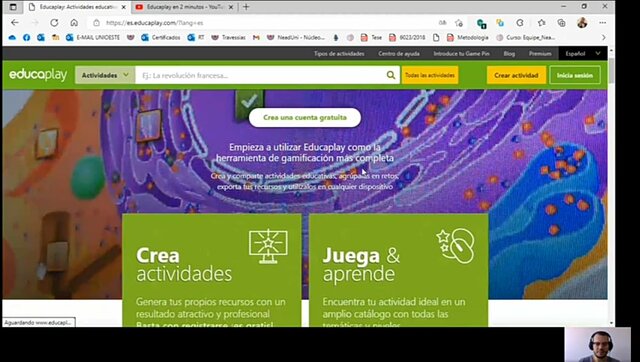This screenshot has width=640, height=362.
Task: Add this page to favorites star icon
Action: 459,23
